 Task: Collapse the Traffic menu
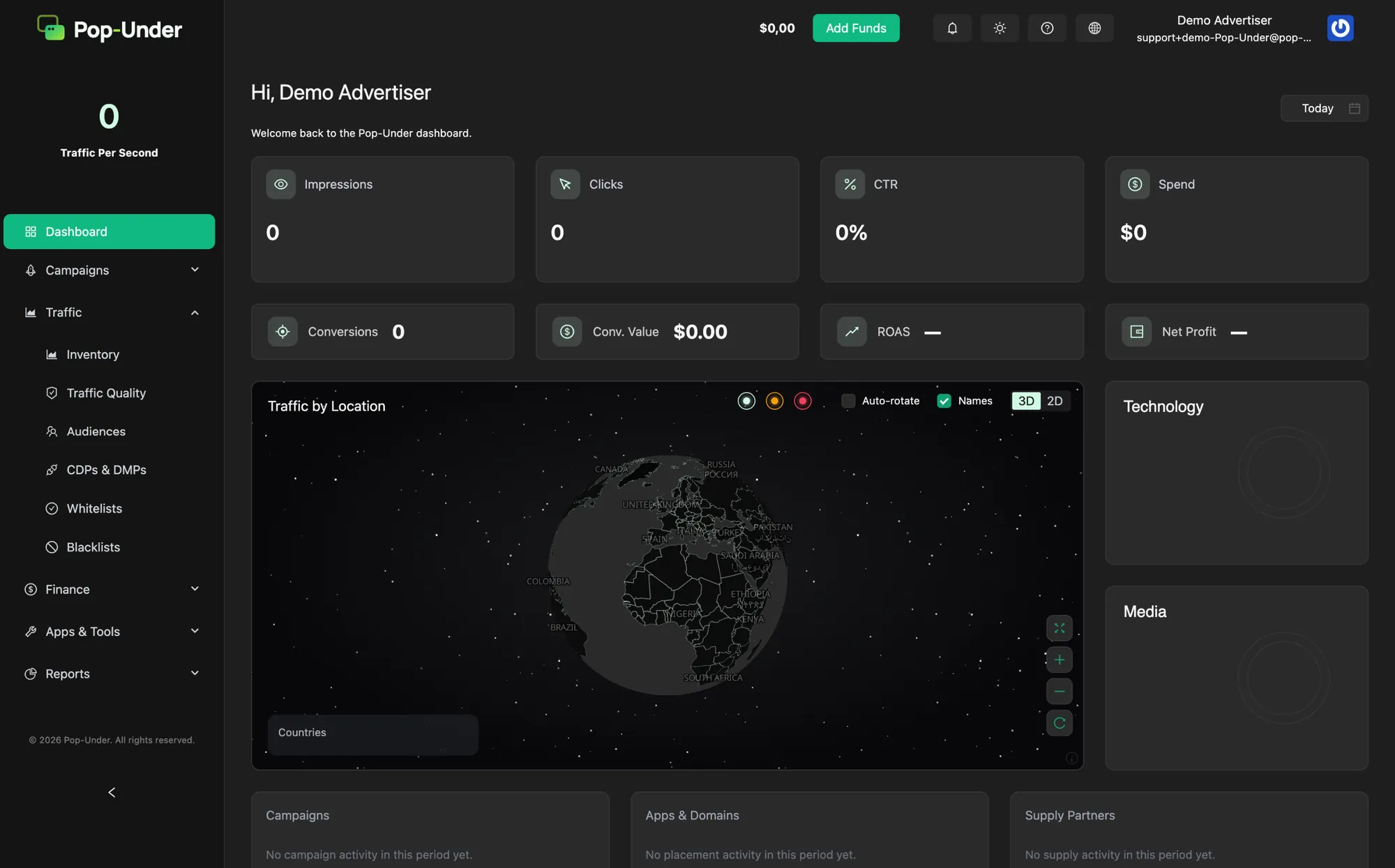[x=110, y=312]
